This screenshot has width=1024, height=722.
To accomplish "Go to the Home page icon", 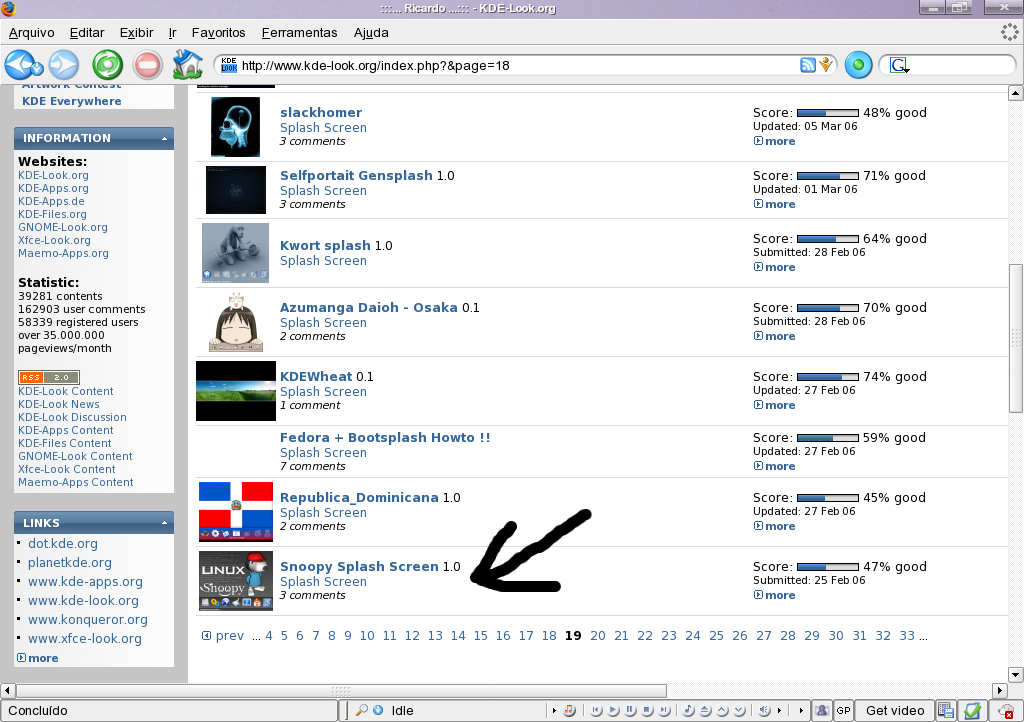I will [x=187, y=64].
